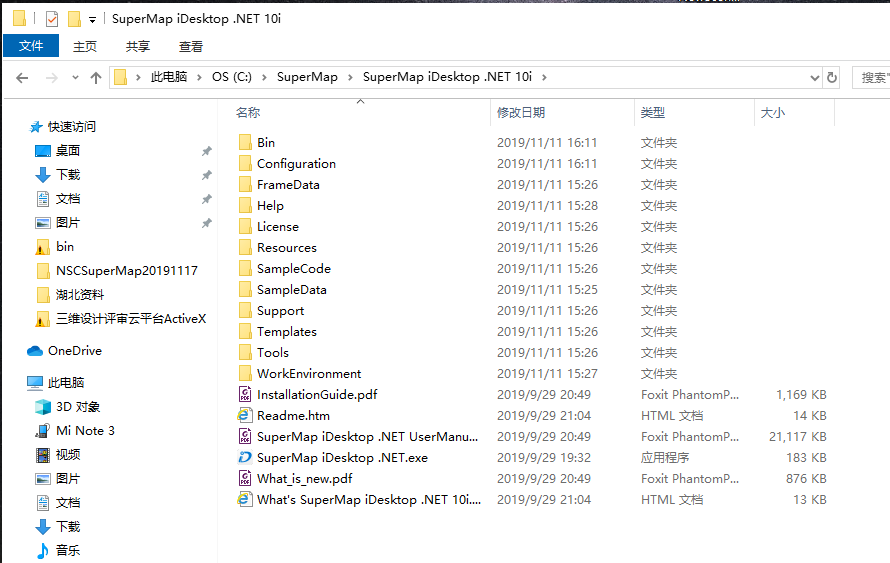Select the SampleData folder icon

click(245, 289)
